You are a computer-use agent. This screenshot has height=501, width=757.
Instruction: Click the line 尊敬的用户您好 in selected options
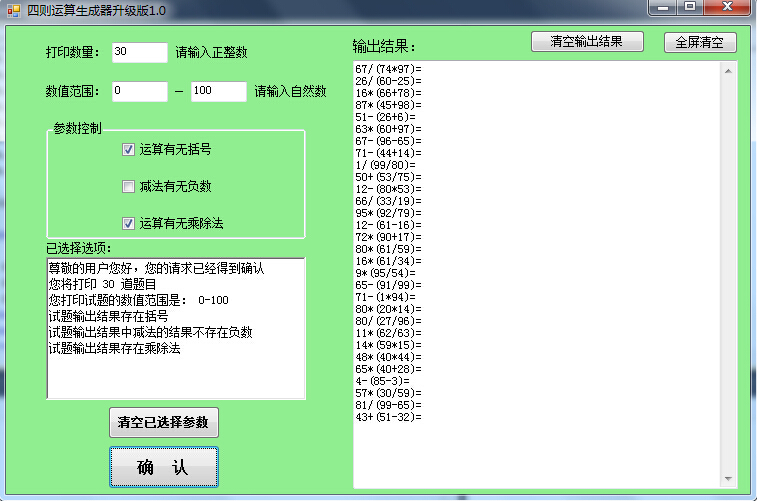pos(156,268)
